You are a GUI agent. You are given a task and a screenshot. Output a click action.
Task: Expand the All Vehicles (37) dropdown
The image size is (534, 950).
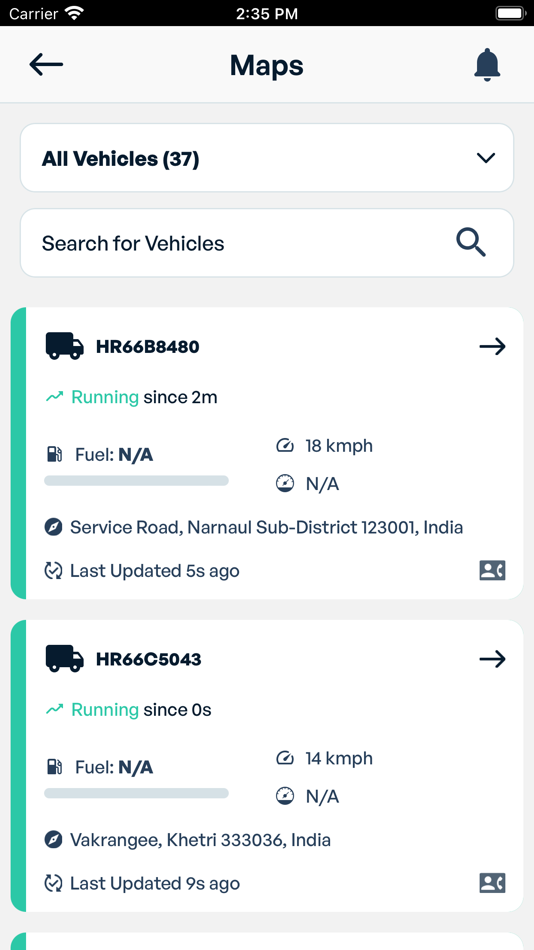pos(267,158)
